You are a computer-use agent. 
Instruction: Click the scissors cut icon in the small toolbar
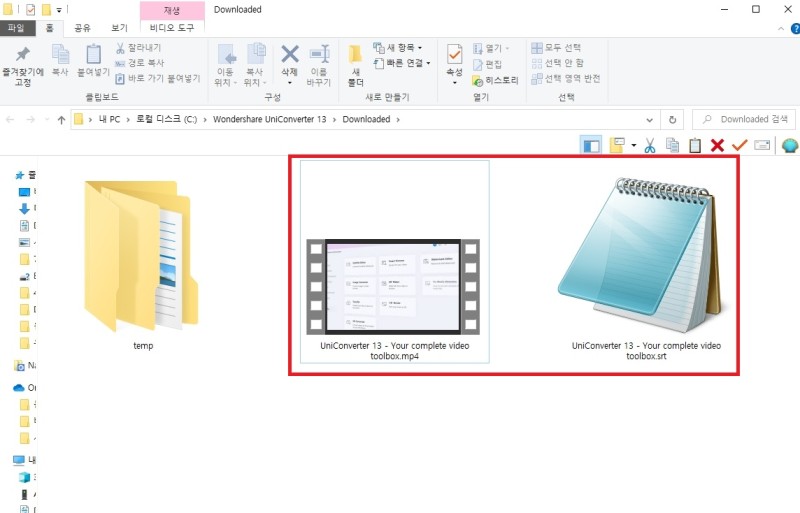[649, 146]
